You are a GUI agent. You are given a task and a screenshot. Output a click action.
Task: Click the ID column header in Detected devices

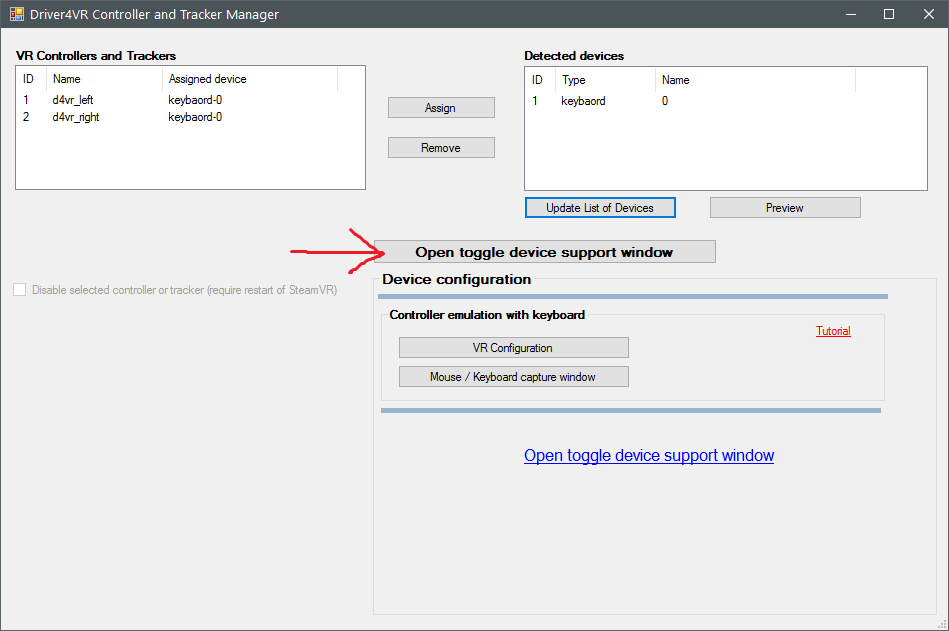point(540,80)
